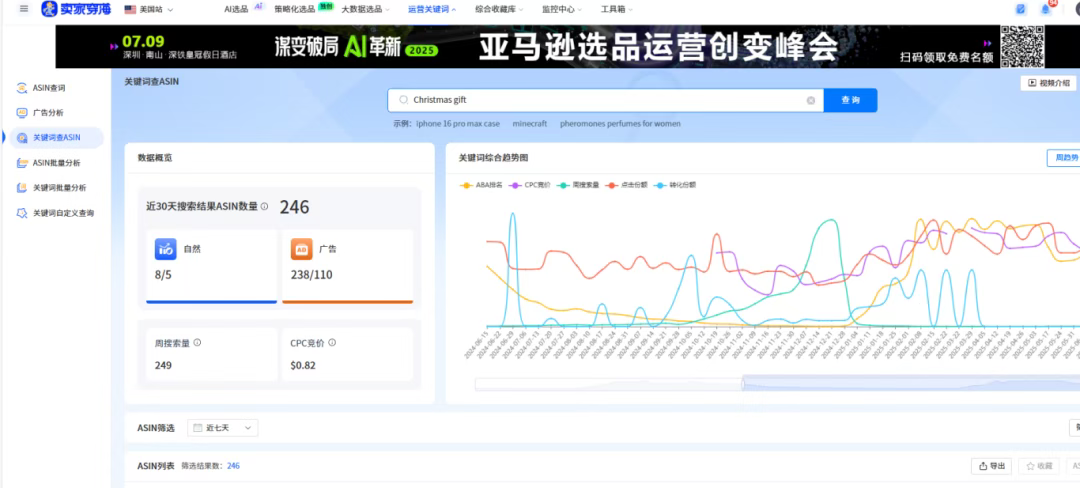
Task: Click the blue edit note icon in header
Action: [x=1021, y=10]
